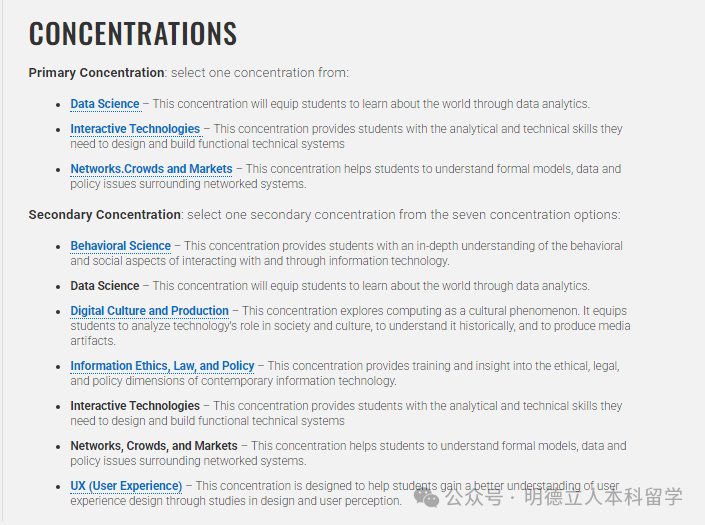
Task: Open the blue Interactive Technologies link
Action: [x=135, y=129]
